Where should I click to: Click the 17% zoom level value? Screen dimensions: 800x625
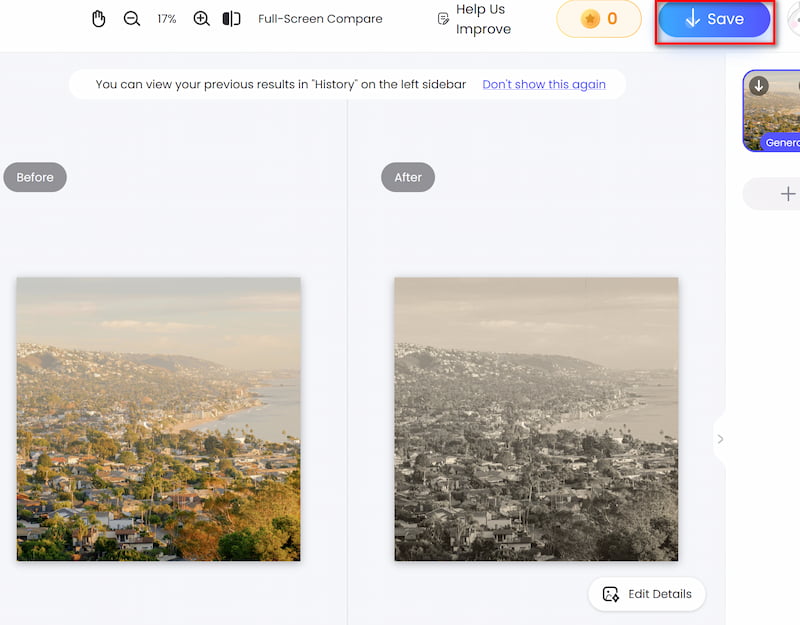click(166, 19)
